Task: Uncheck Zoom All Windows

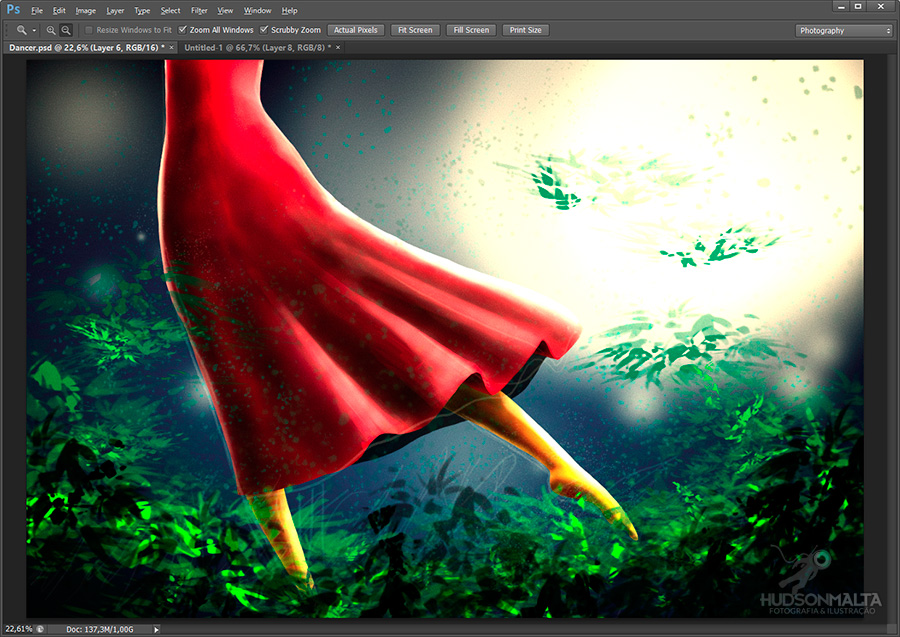Action: (183, 30)
